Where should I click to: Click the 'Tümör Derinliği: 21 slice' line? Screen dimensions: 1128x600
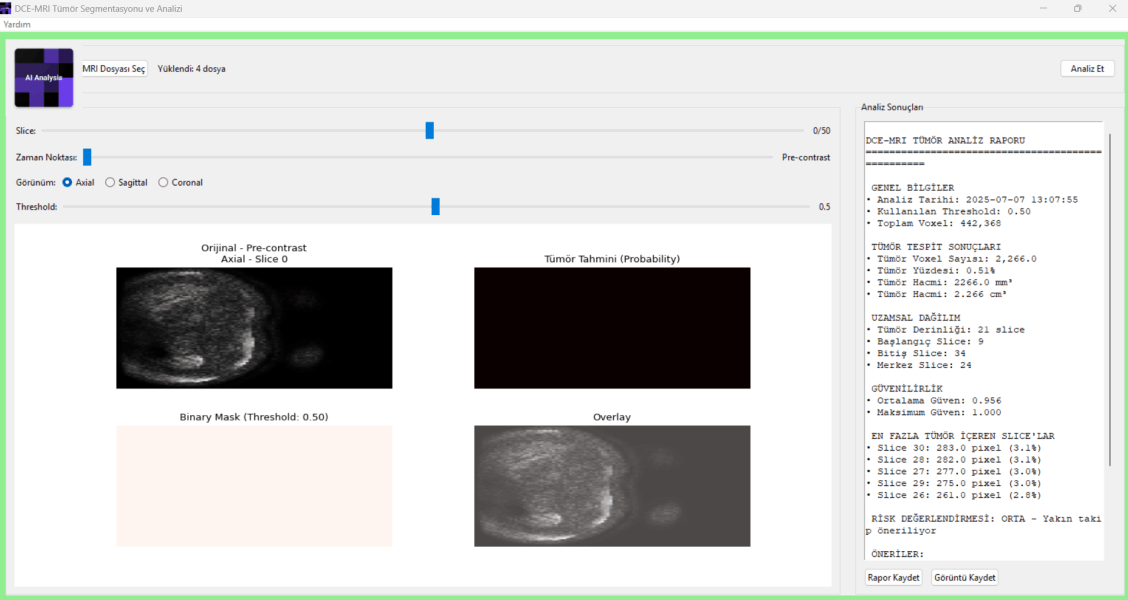pos(945,329)
